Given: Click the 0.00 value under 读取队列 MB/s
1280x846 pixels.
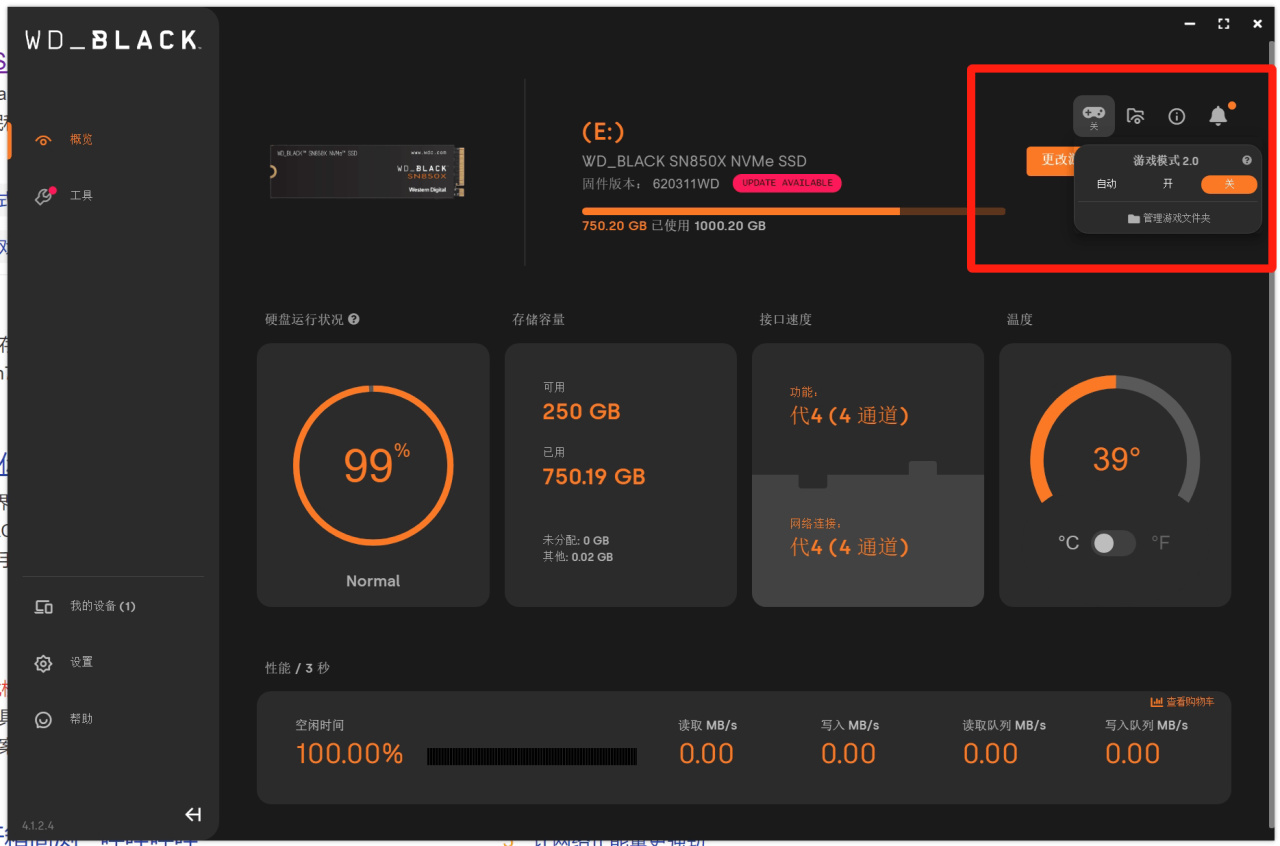Looking at the screenshot, I should (990, 754).
